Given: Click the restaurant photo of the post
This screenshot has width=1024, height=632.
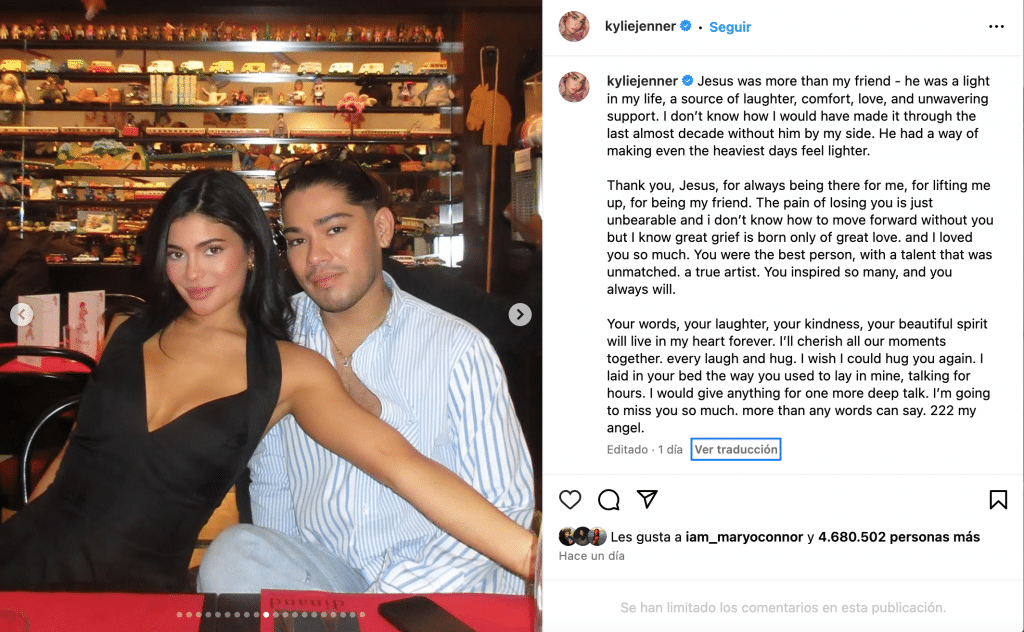Looking at the screenshot, I should (x=271, y=316).
